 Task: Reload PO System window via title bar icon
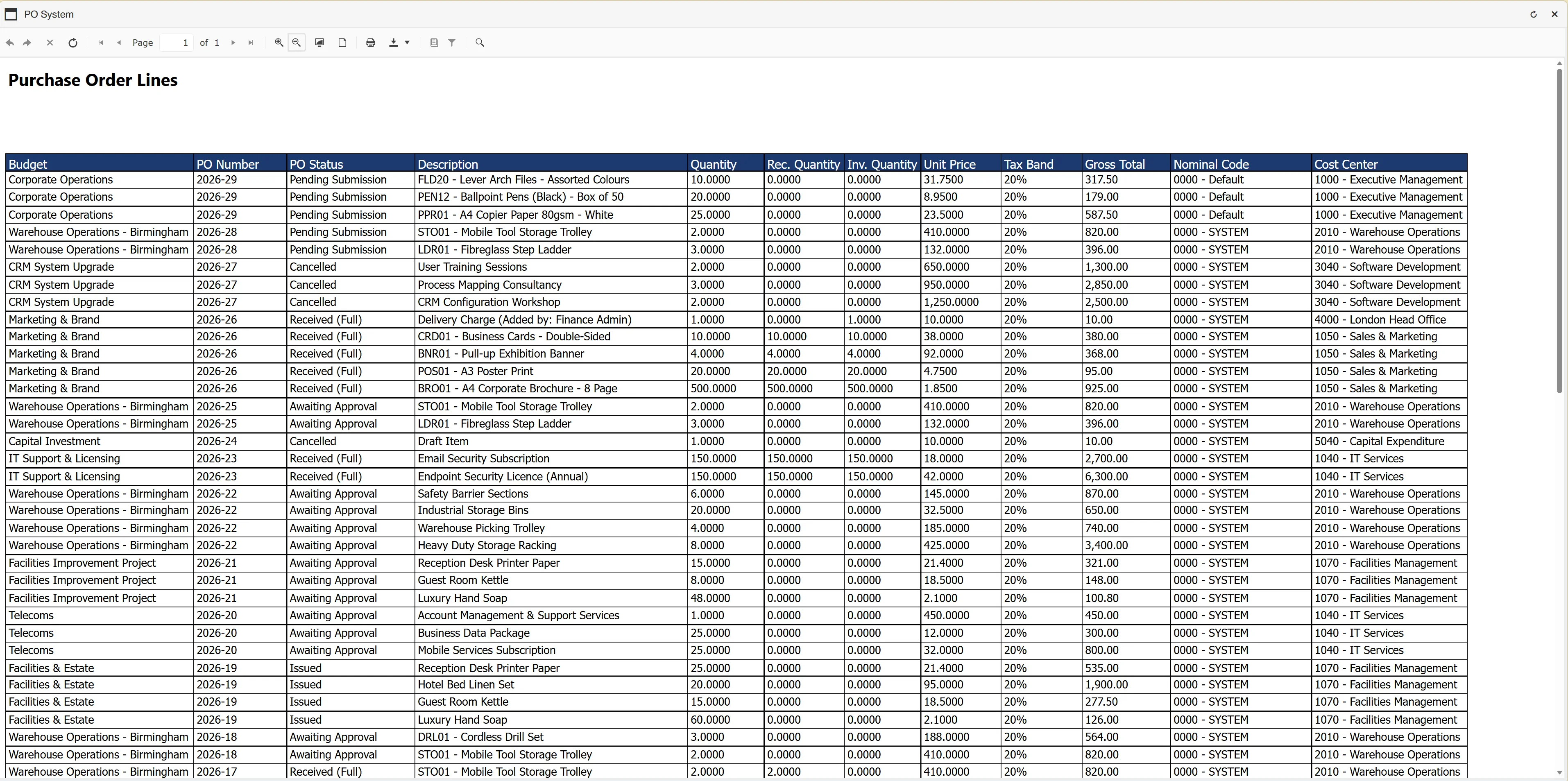[1533, 14]
